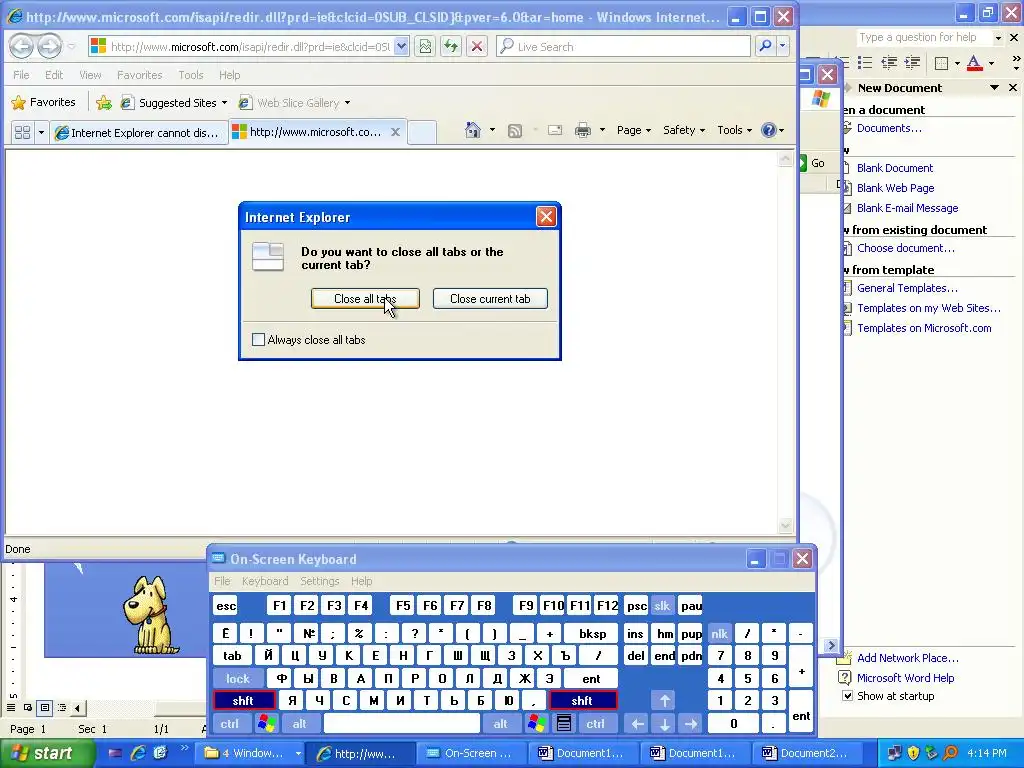Click keyboard context menu key icon
The image size is (1024, 768).
point(564,723)
